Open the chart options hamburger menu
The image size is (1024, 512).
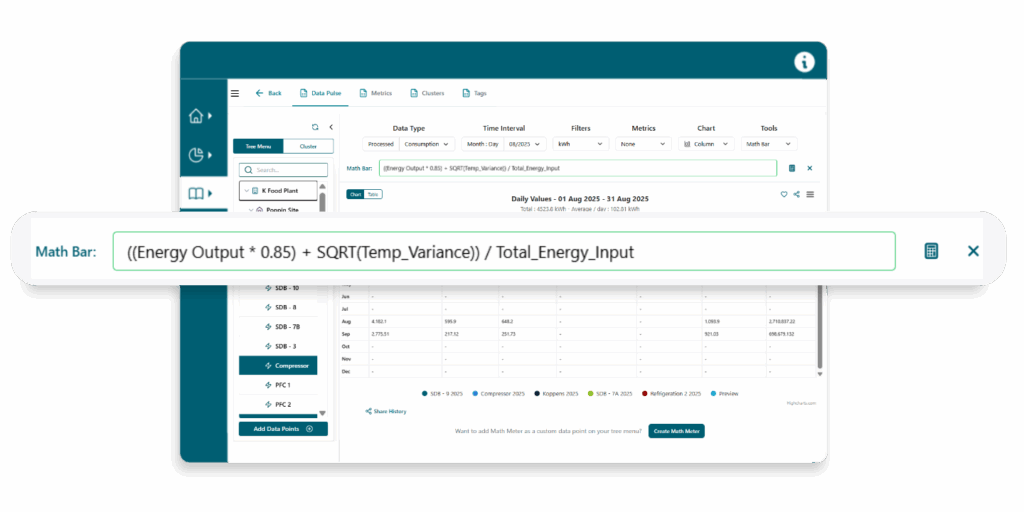[810, 194]
